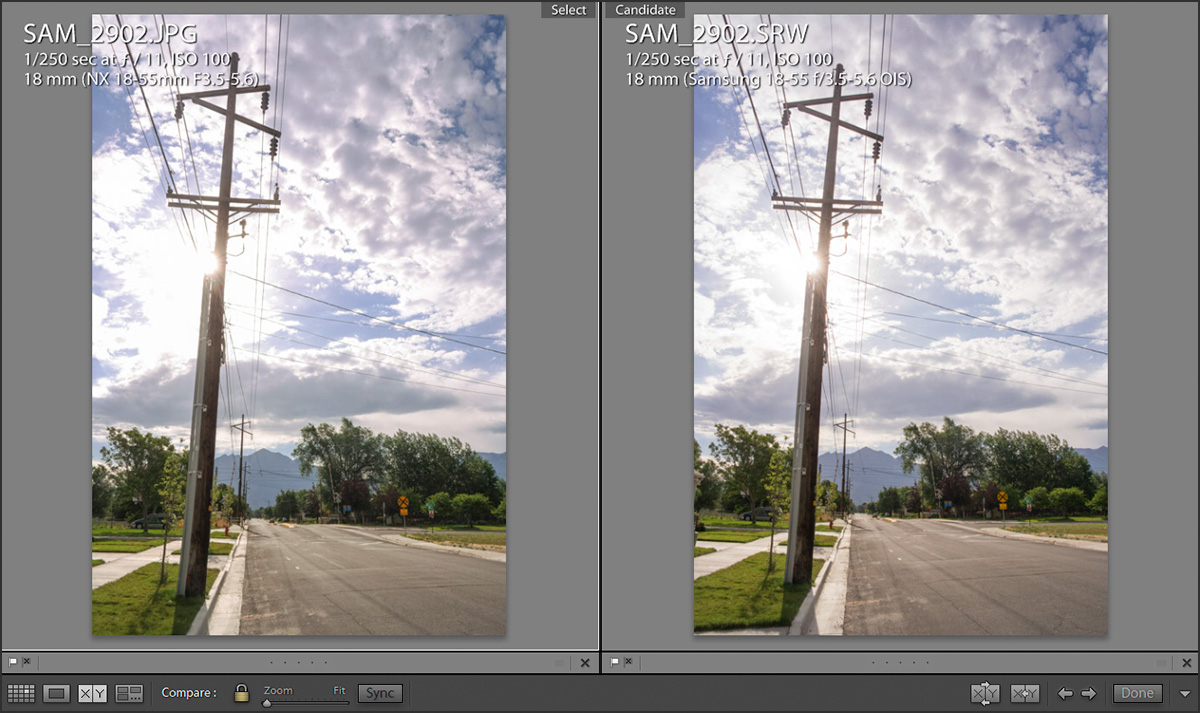Close the Candidate photo panel

point(1186,663)
